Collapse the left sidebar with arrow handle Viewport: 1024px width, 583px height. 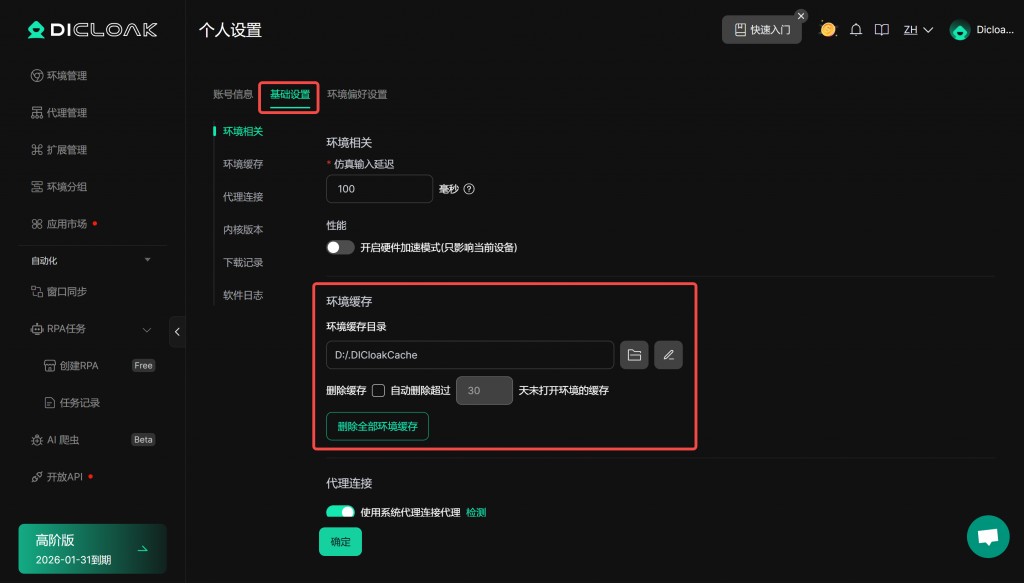(177, 331)
